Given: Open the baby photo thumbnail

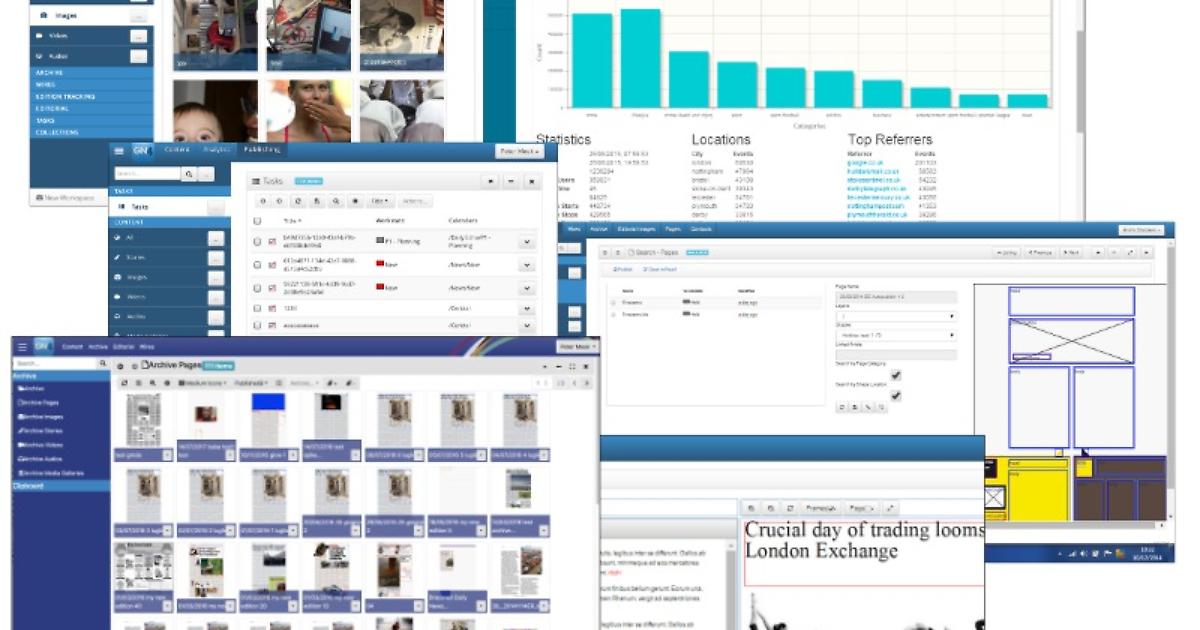Looking at the screenshot, I should 215,111.
